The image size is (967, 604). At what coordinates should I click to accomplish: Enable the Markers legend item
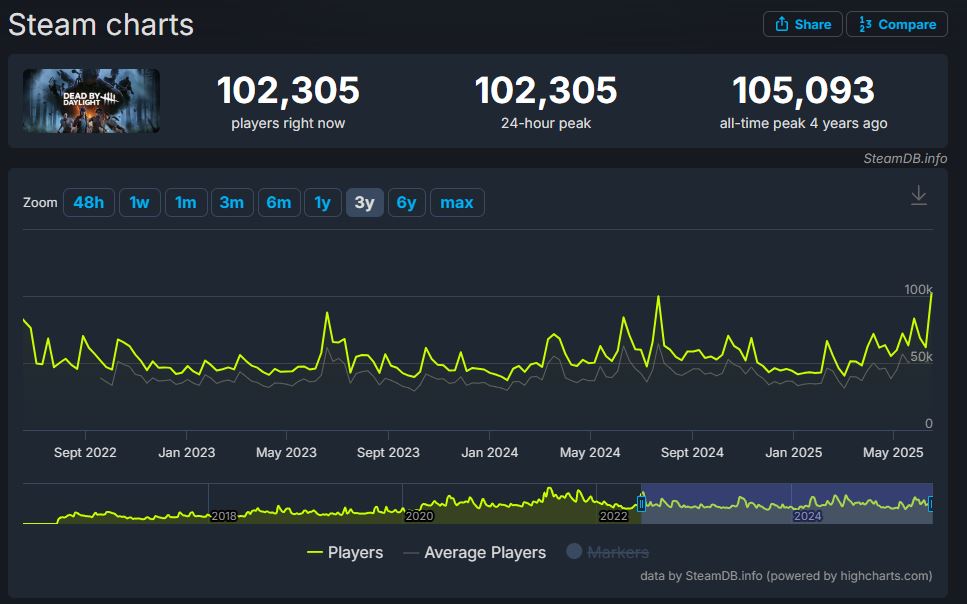pyautogui.click(x=607, y=552)
